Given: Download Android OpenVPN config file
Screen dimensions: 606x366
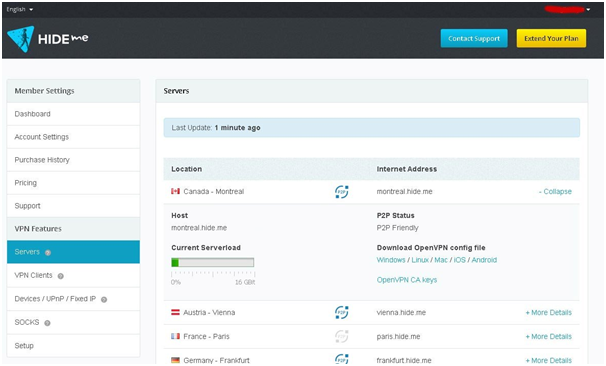Looking at the screenshot, I should (484, 260).
